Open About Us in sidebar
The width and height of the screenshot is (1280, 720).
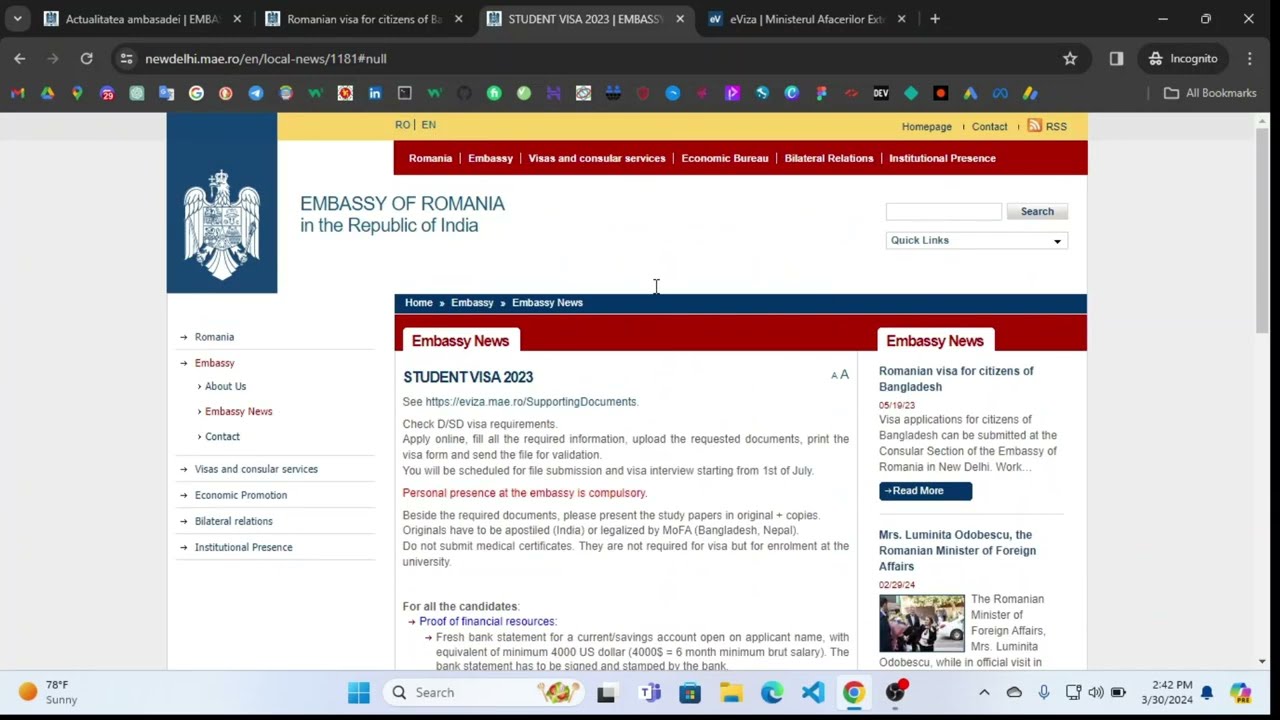coord(225,386)
